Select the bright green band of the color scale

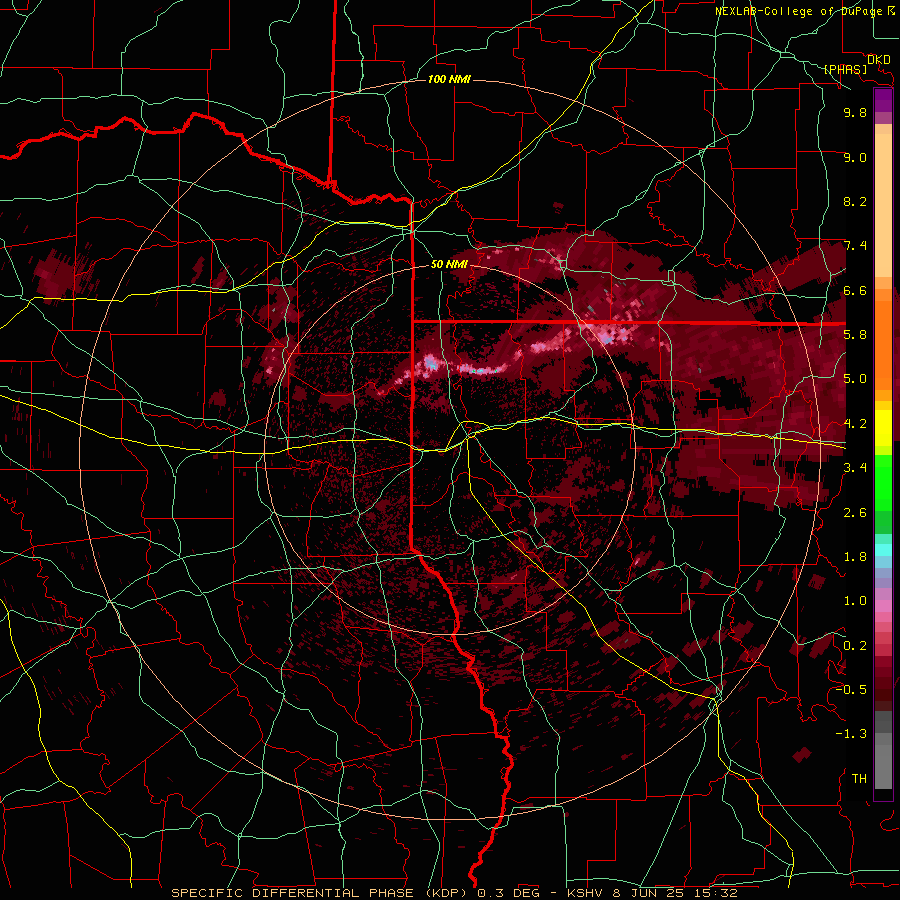[883, 483]
